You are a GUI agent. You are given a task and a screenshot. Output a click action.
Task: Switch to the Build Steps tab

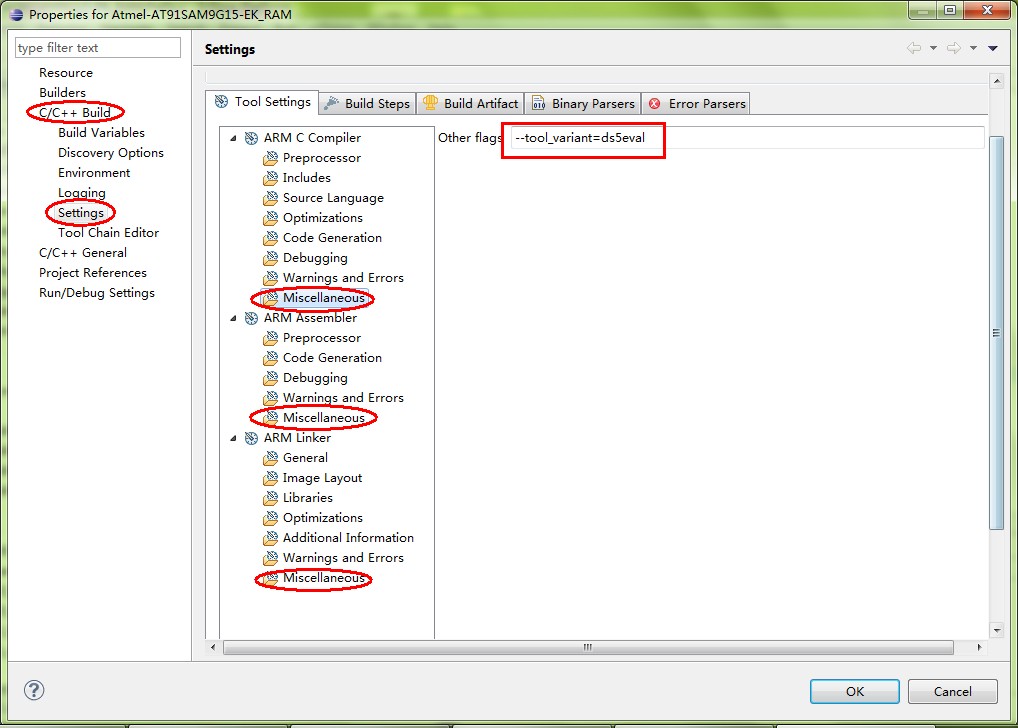[x=367, y=103]
